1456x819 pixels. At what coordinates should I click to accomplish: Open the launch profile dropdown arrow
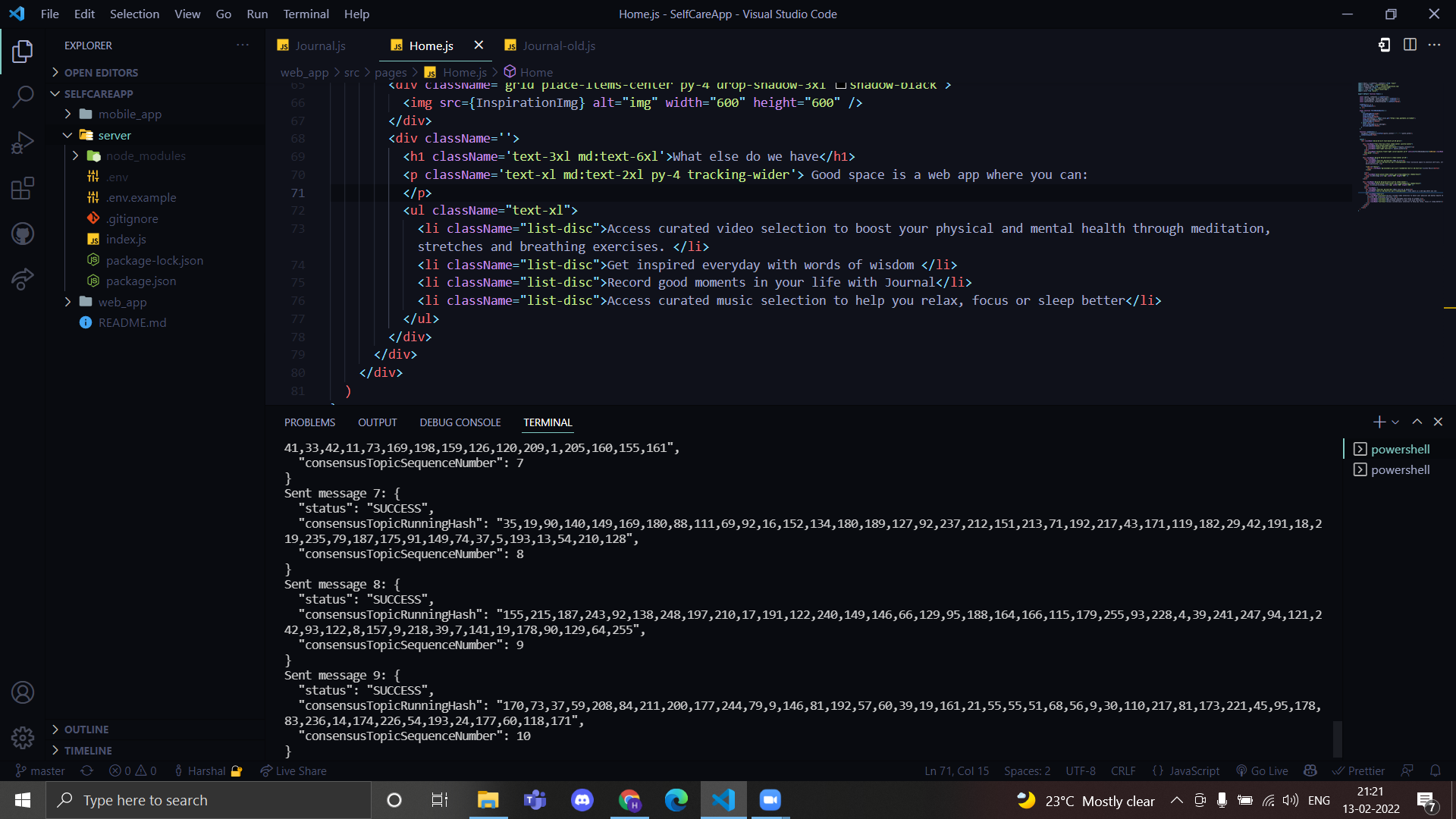point(1395,422)
